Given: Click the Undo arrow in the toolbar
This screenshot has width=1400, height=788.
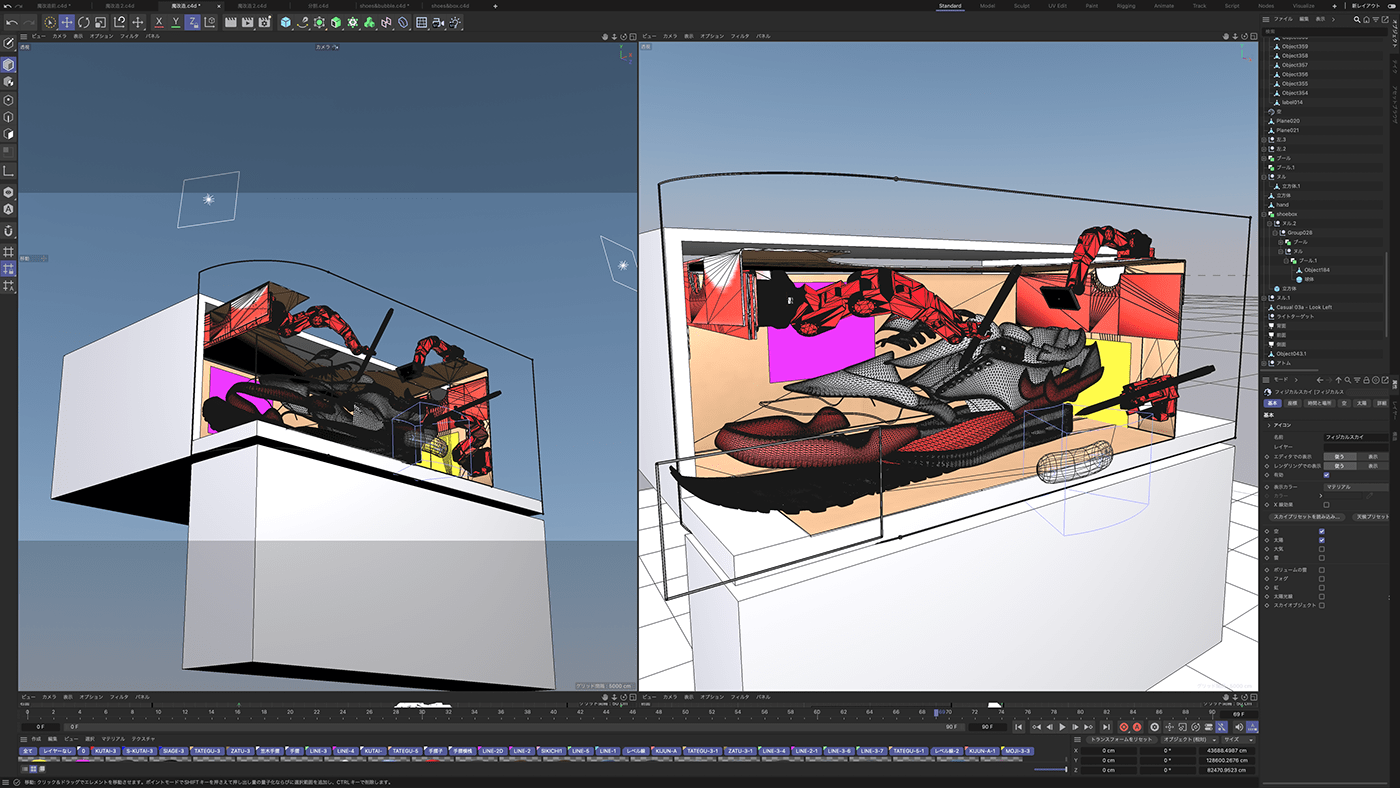Looking at the screenshot, I should point(12,22).
